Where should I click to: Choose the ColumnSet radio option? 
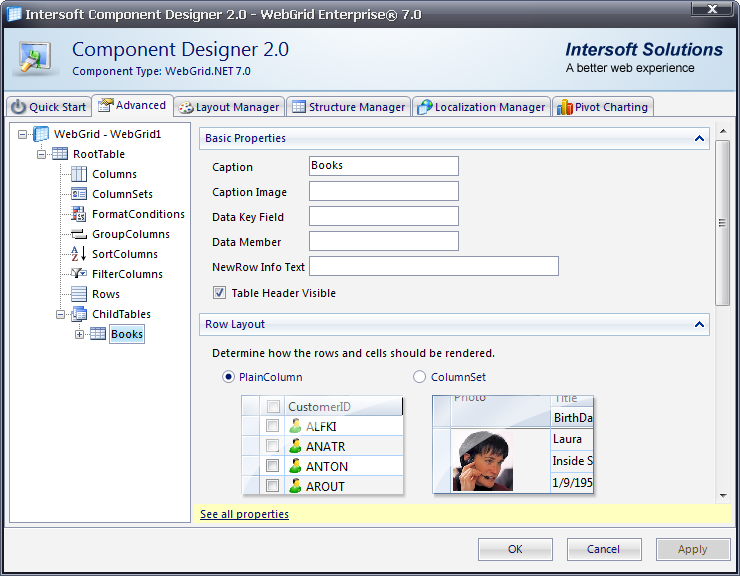click(420, 377)
